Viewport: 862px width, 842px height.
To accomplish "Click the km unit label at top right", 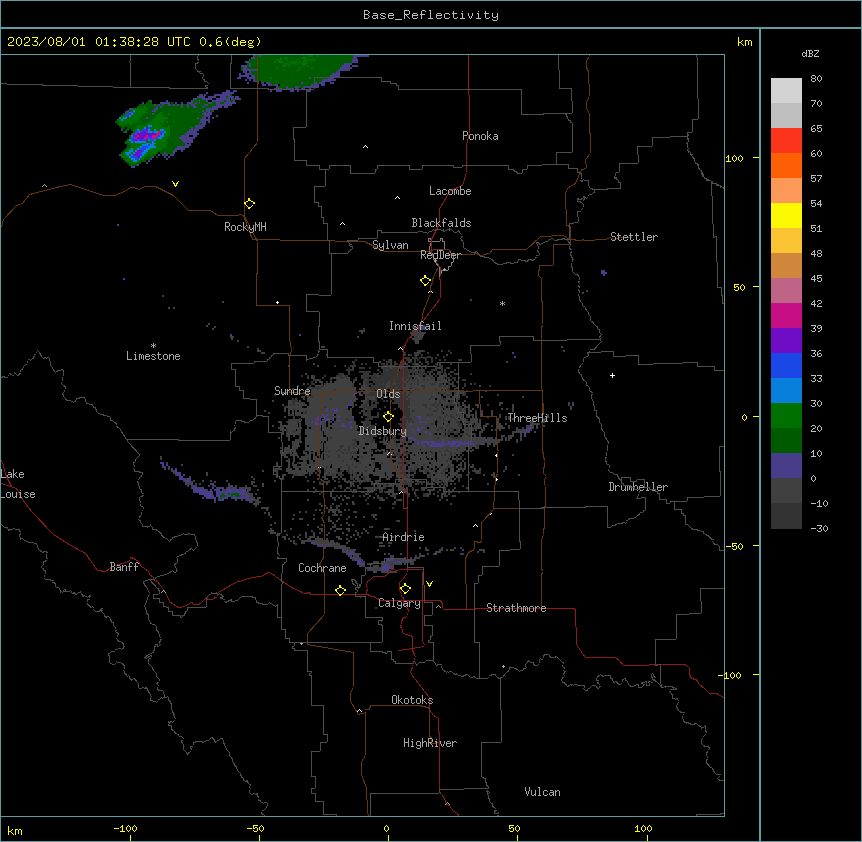I will coord(745,42).
